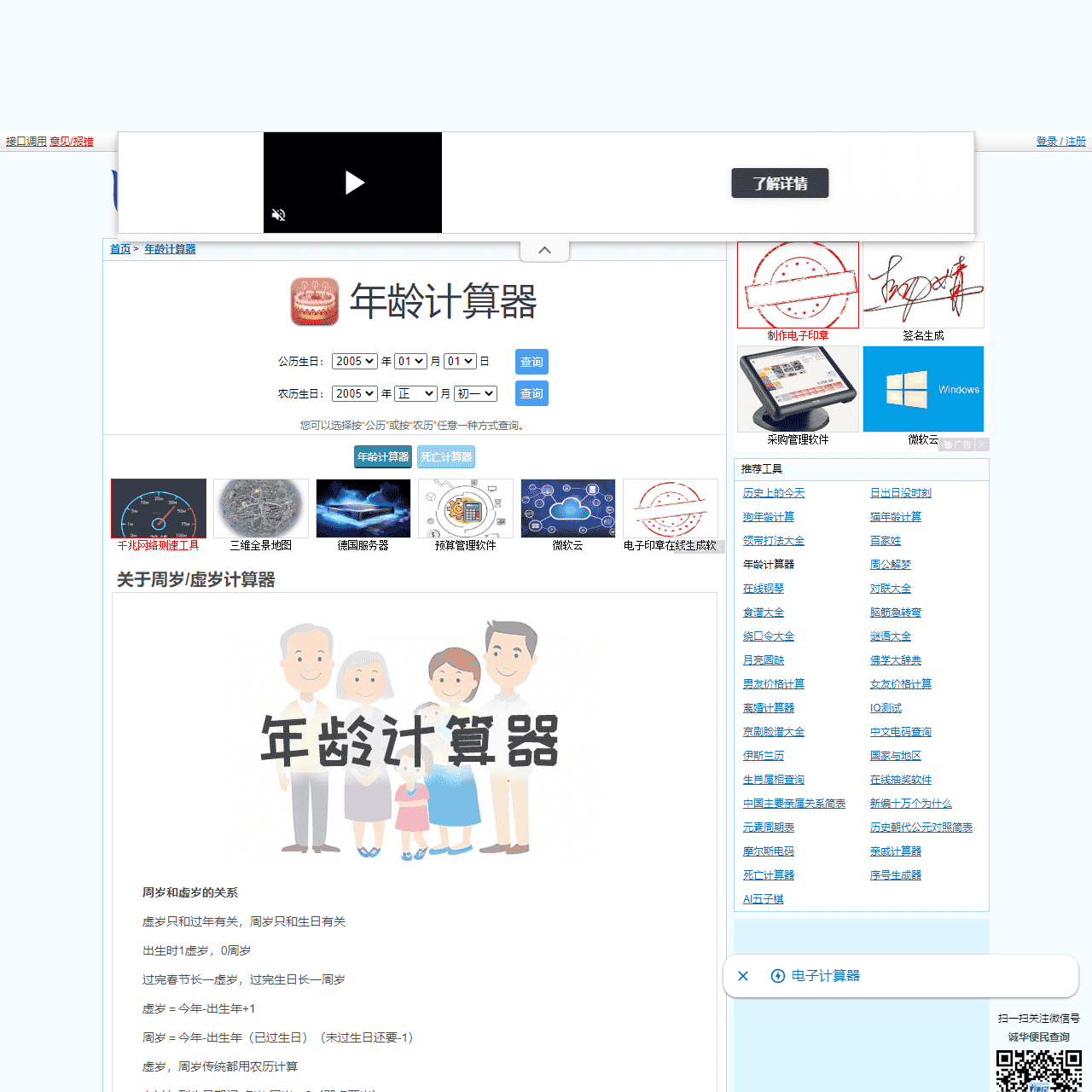
Task: Click the speedometer network speed test thumbnail
Action: [x=159, y=508]
